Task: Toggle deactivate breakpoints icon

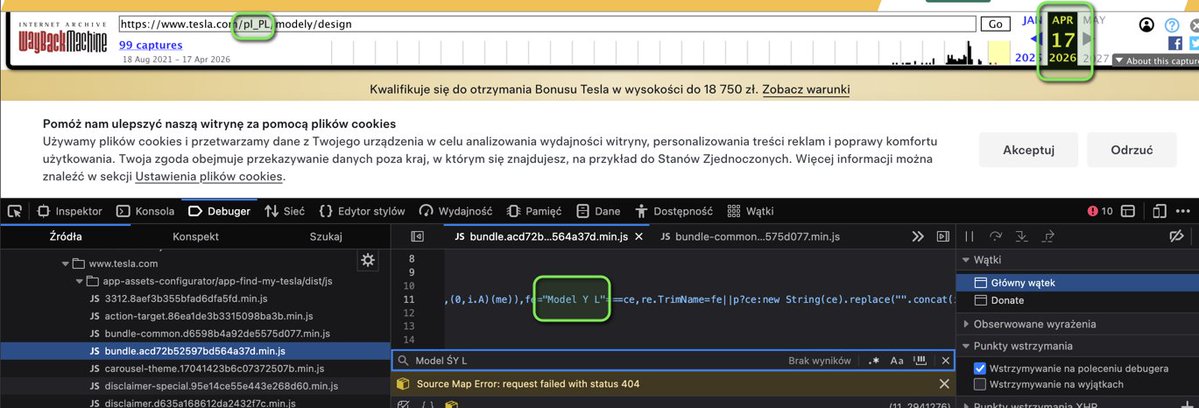Action: pos(1177,237)
